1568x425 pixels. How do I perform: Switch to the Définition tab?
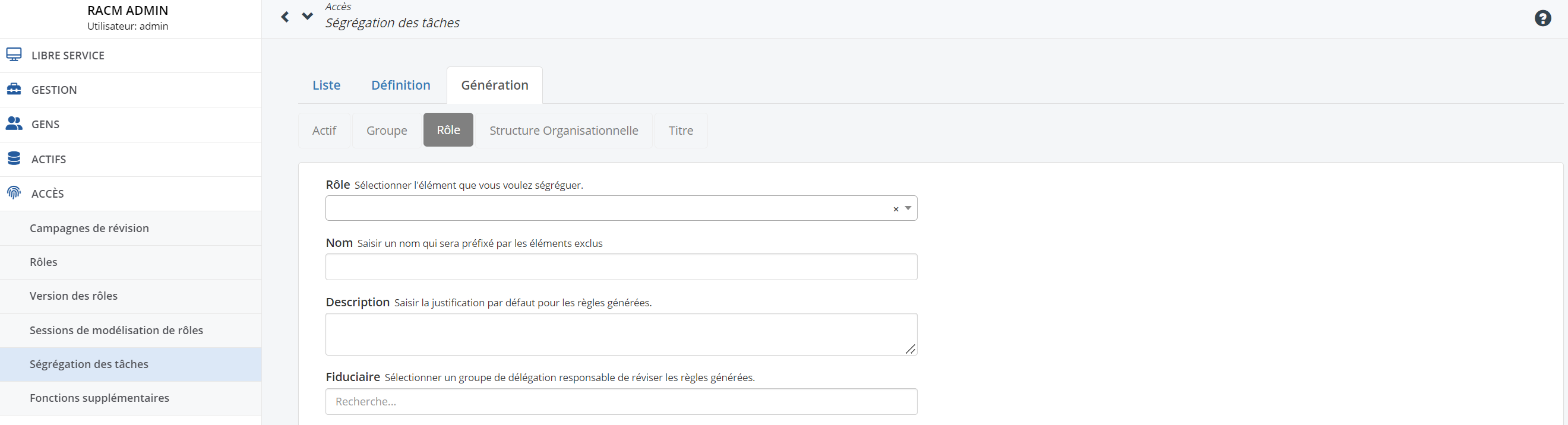(400, 85)
